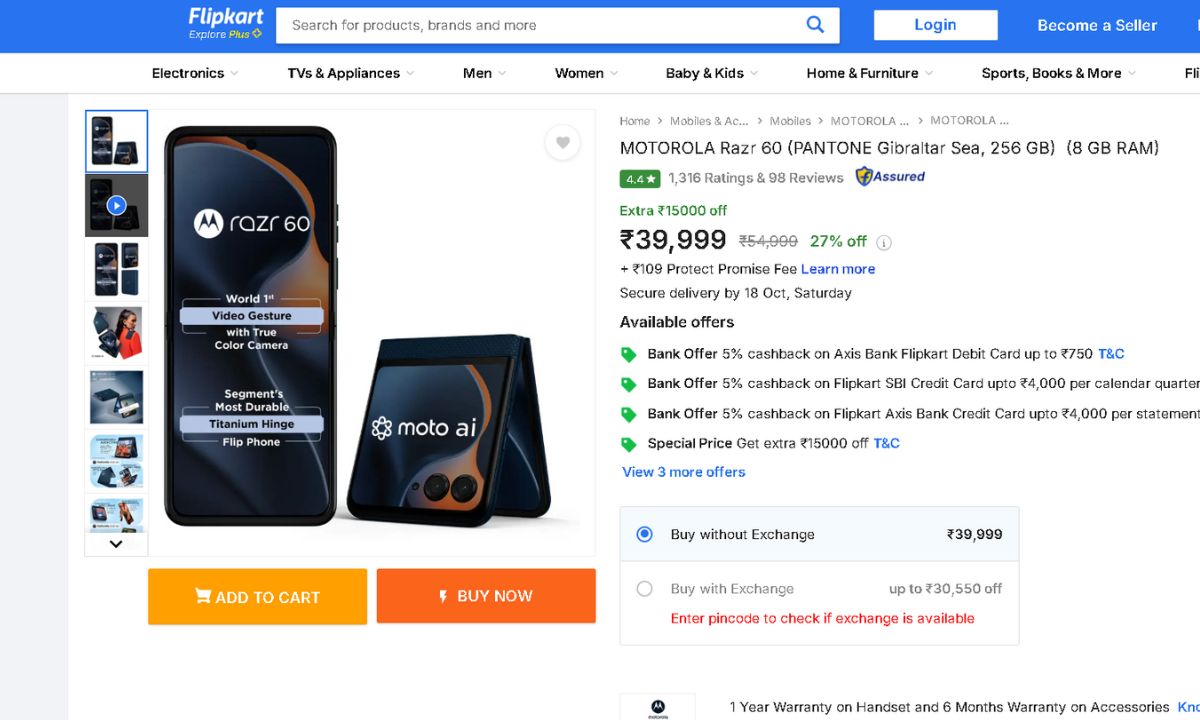This screenshot has height=720, width=1200.
Task: Open the Women category menu
Action: point(586,73)
